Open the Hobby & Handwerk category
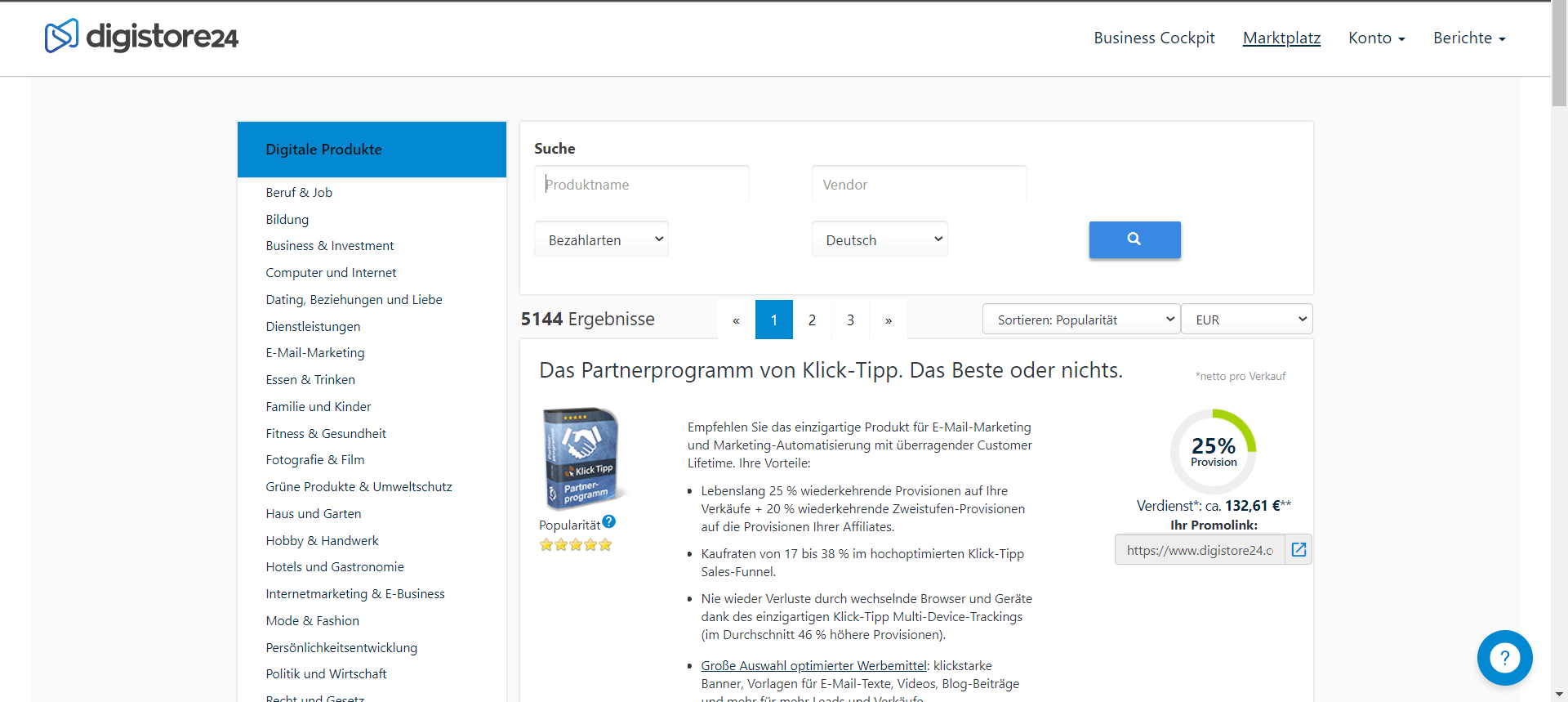1568x702 pixels. 322,540
